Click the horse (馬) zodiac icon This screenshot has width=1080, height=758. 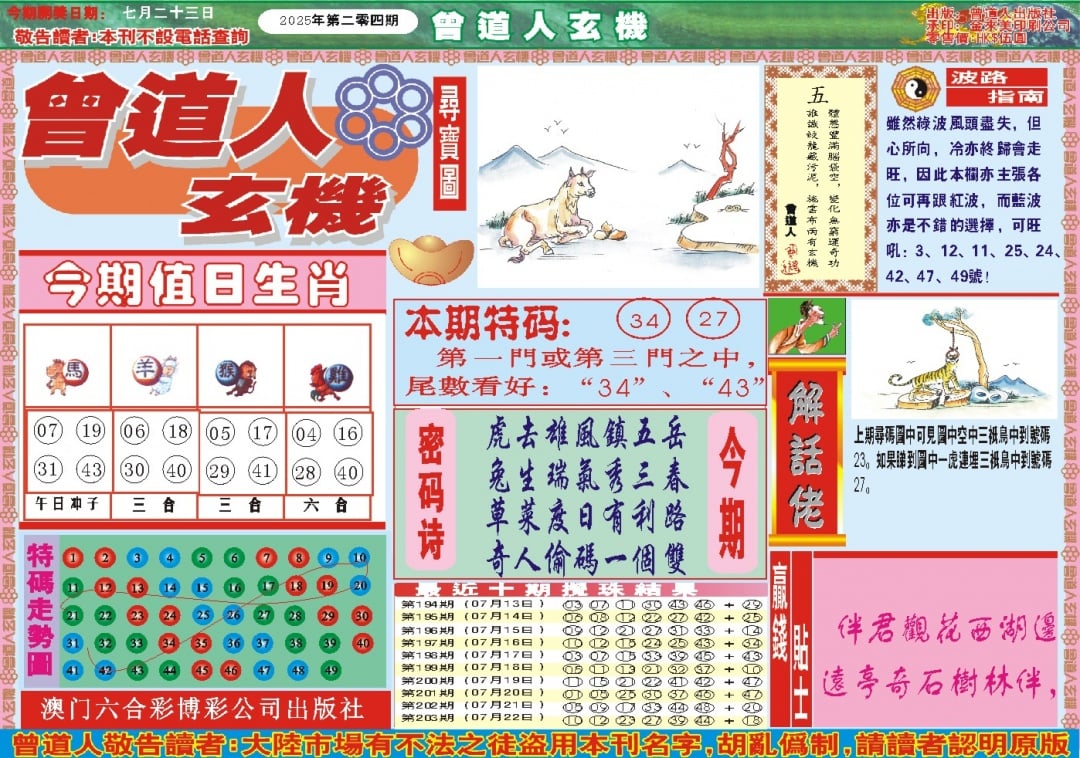[x=67, y=375]
